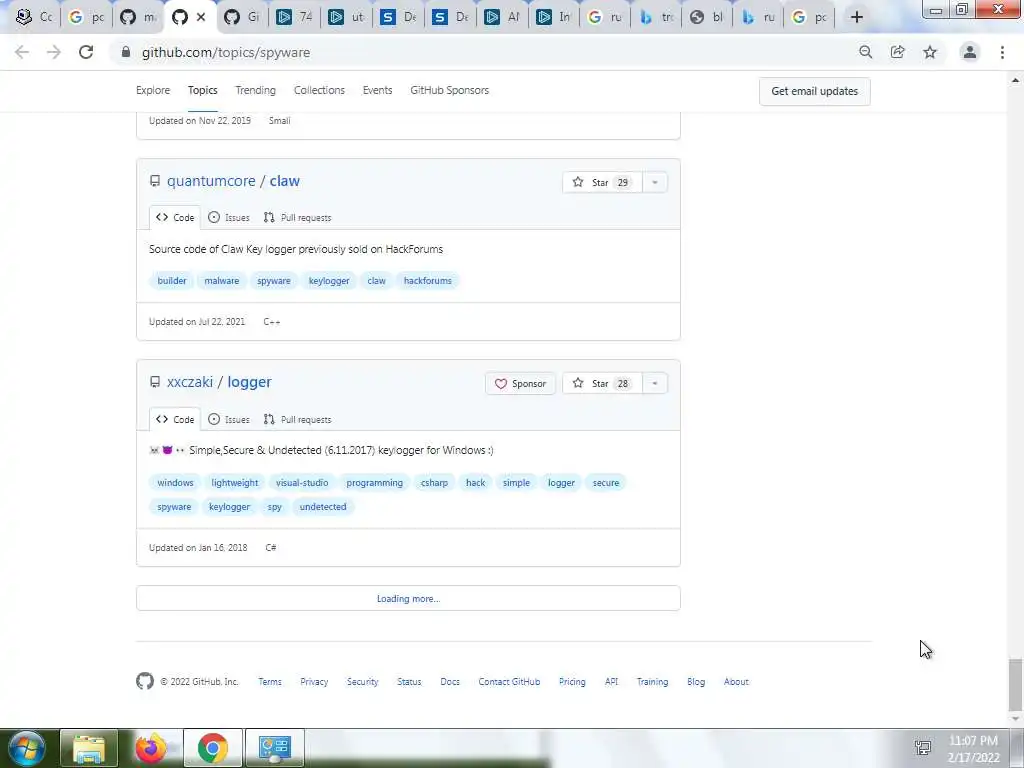The width and height of the screenshot is (1024, 768).
Task: Open Trending in GitHub nav
Action: 255,90
